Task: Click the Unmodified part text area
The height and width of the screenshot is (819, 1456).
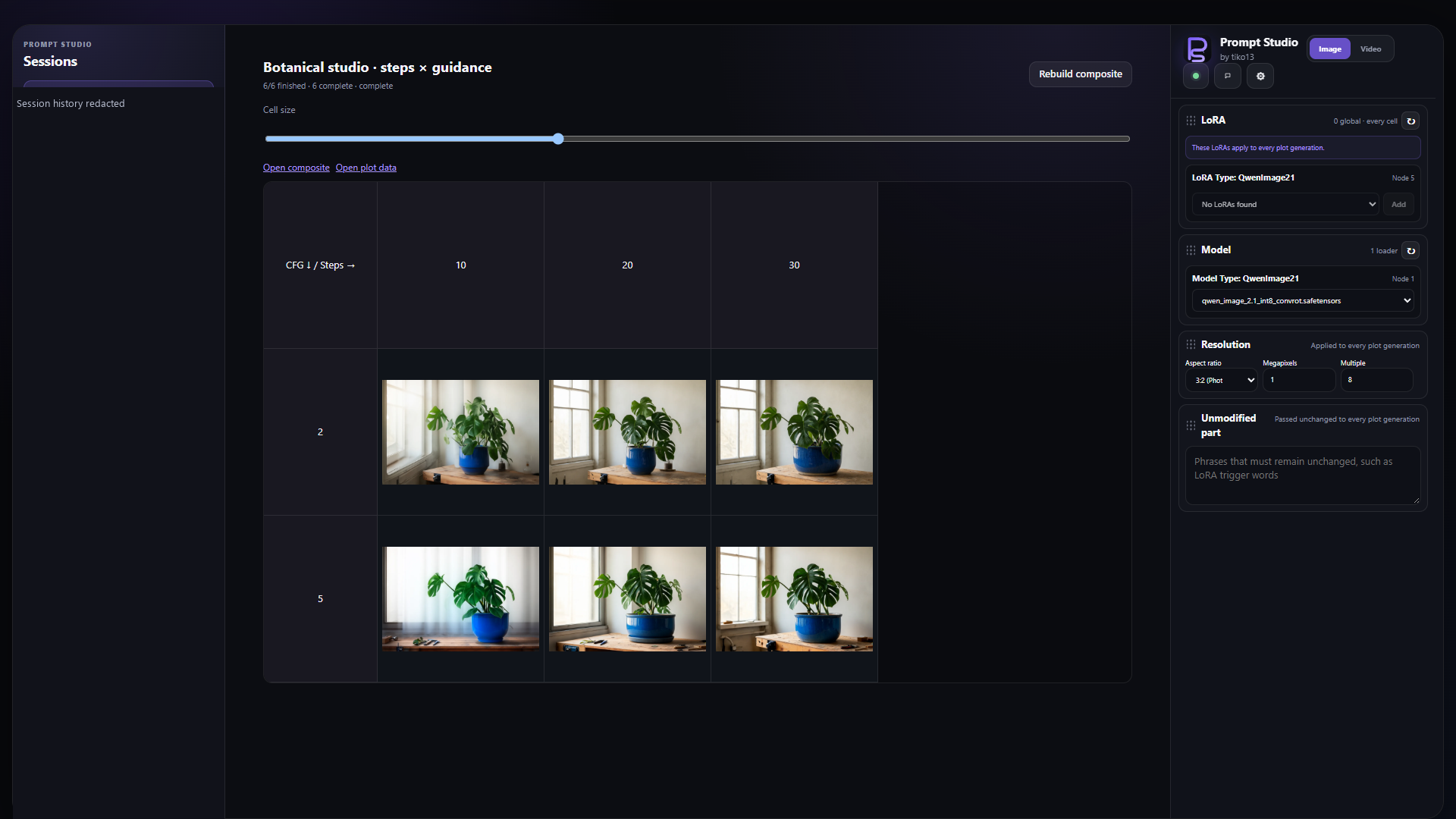Action: (1303, 476)
